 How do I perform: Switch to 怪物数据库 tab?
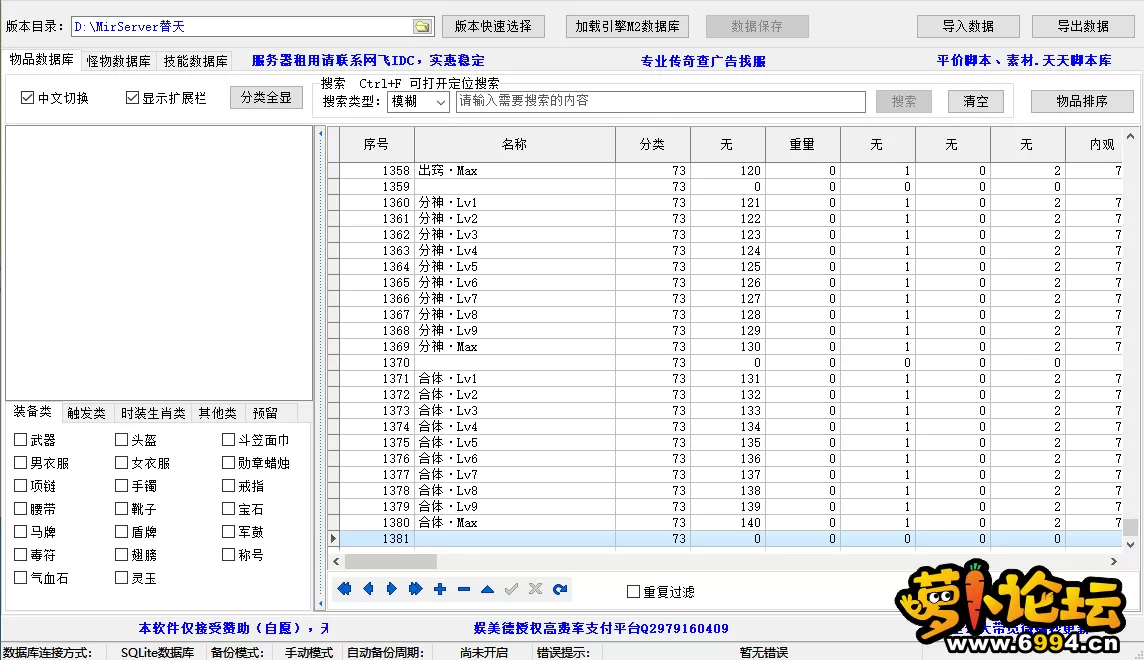coord(118,61)
